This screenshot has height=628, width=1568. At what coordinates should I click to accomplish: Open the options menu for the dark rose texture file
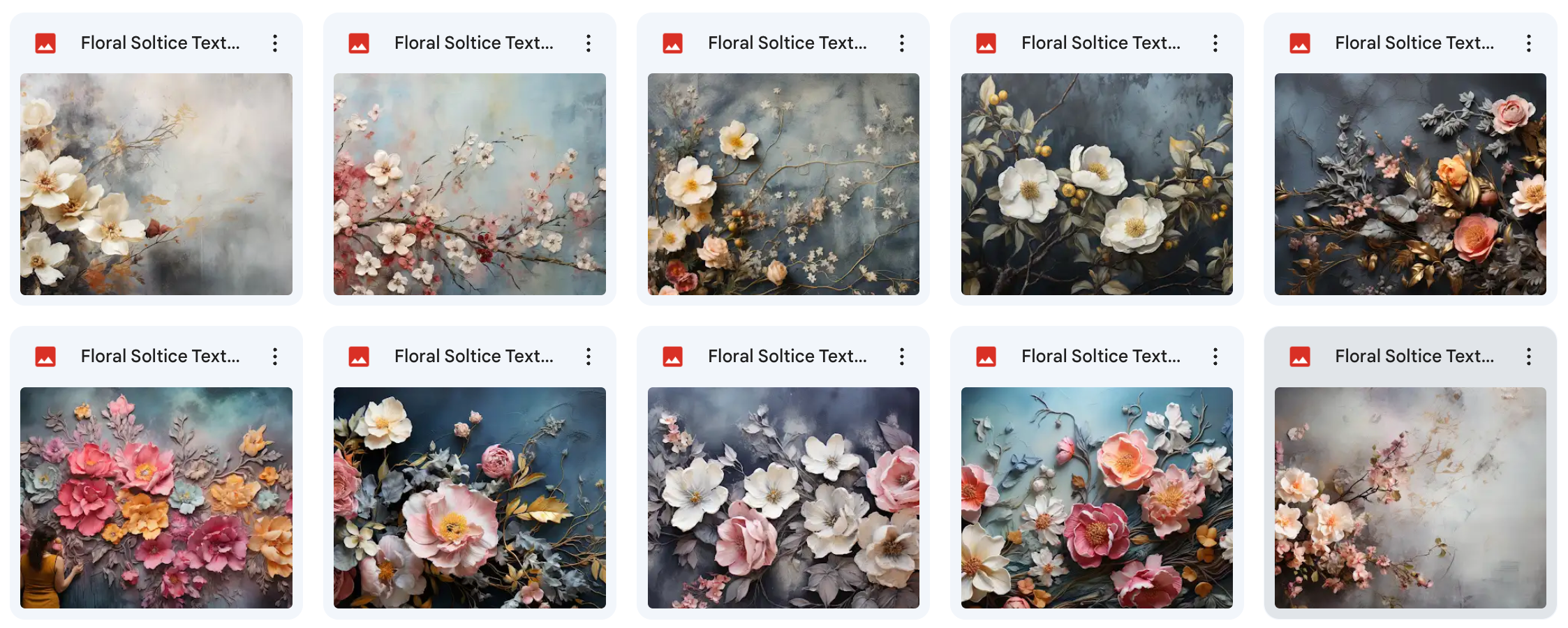(x=1529, y=43)
